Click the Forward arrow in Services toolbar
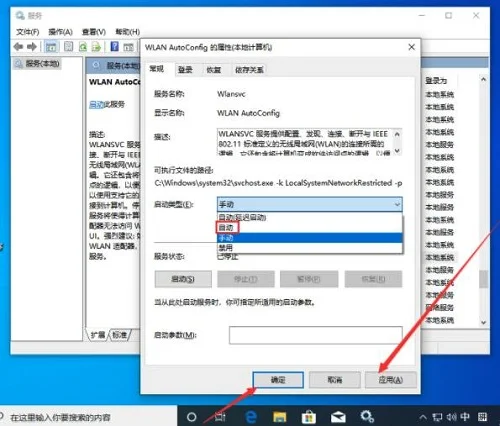 [x=32, y=47]
